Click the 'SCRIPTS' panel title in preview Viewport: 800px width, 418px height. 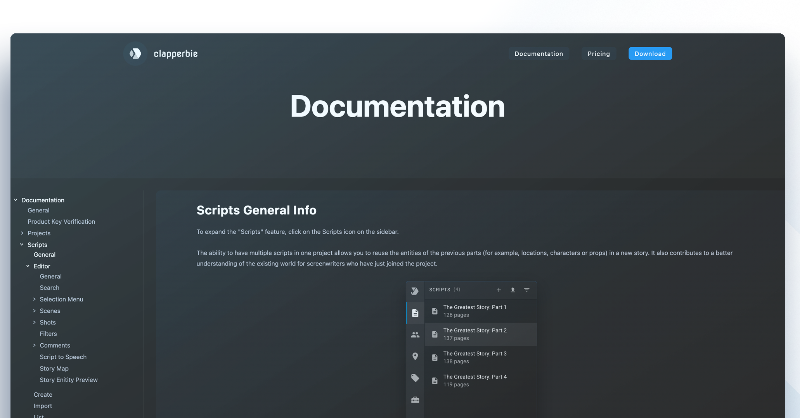(x=440, y=289)
